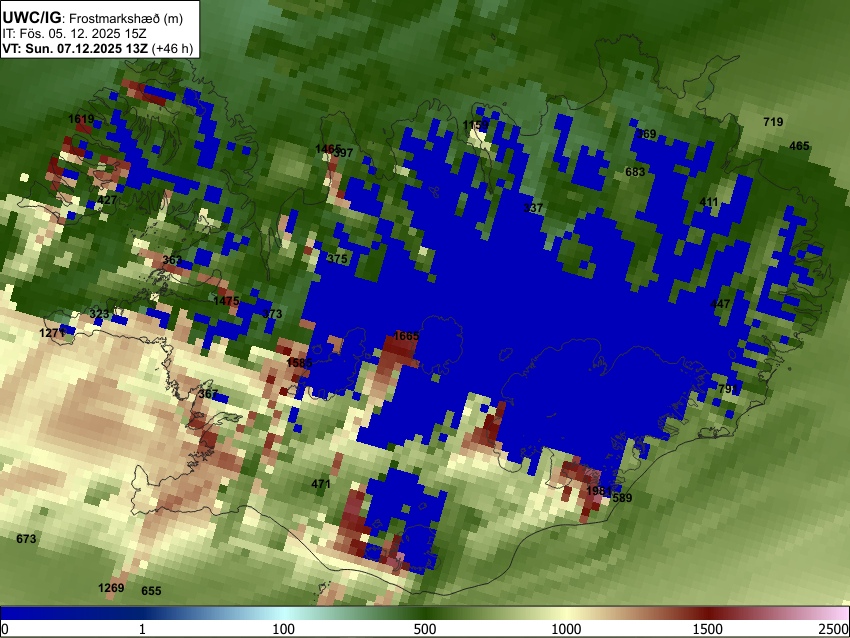Click the map value 1269

pos(111,588)
